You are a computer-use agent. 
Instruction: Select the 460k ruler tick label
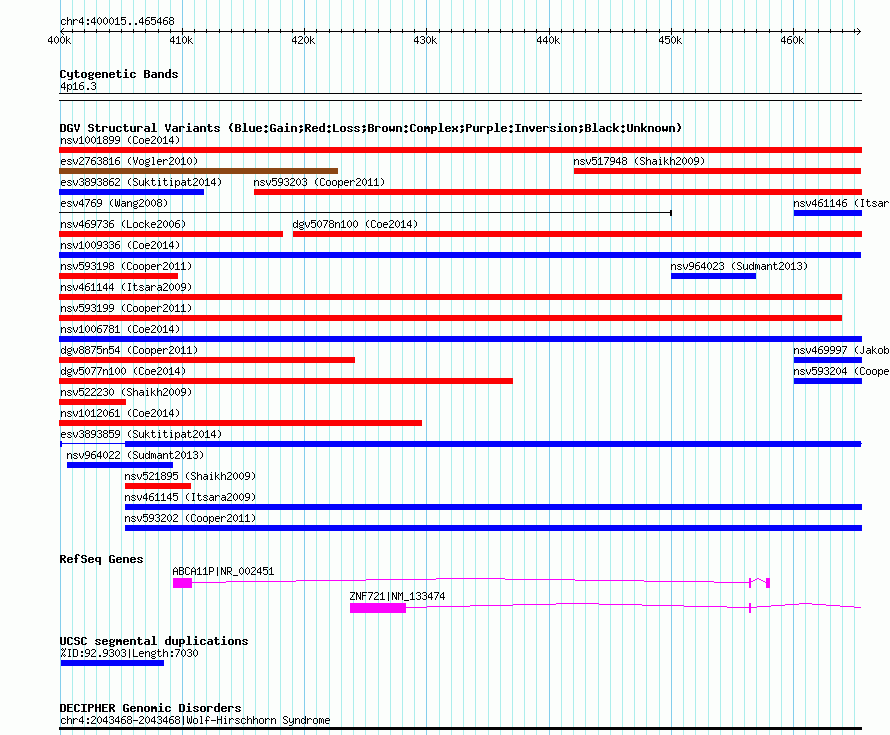[x=792, y=41]
